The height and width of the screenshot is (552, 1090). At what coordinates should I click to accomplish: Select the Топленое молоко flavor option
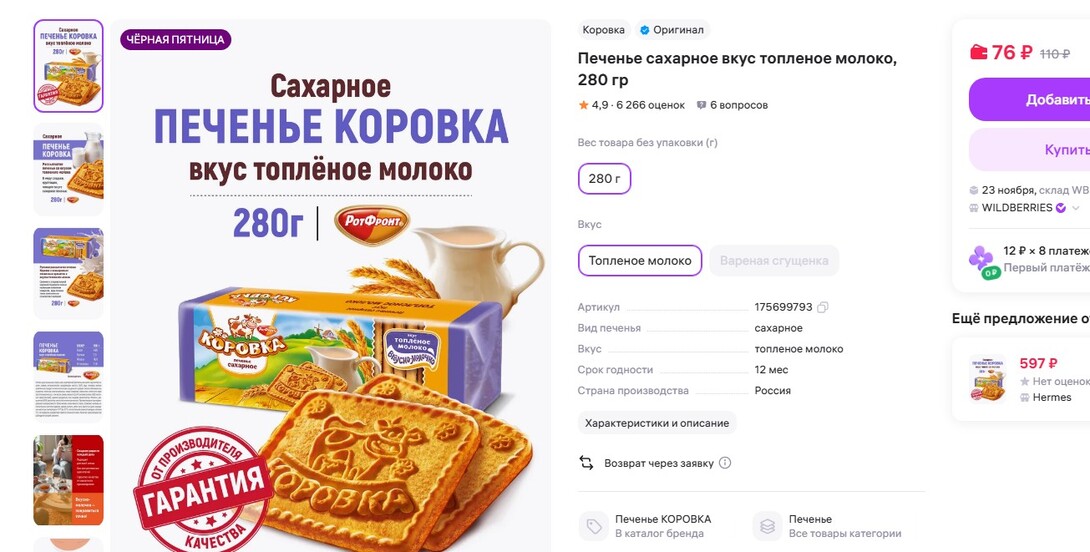tap(640, 261)
